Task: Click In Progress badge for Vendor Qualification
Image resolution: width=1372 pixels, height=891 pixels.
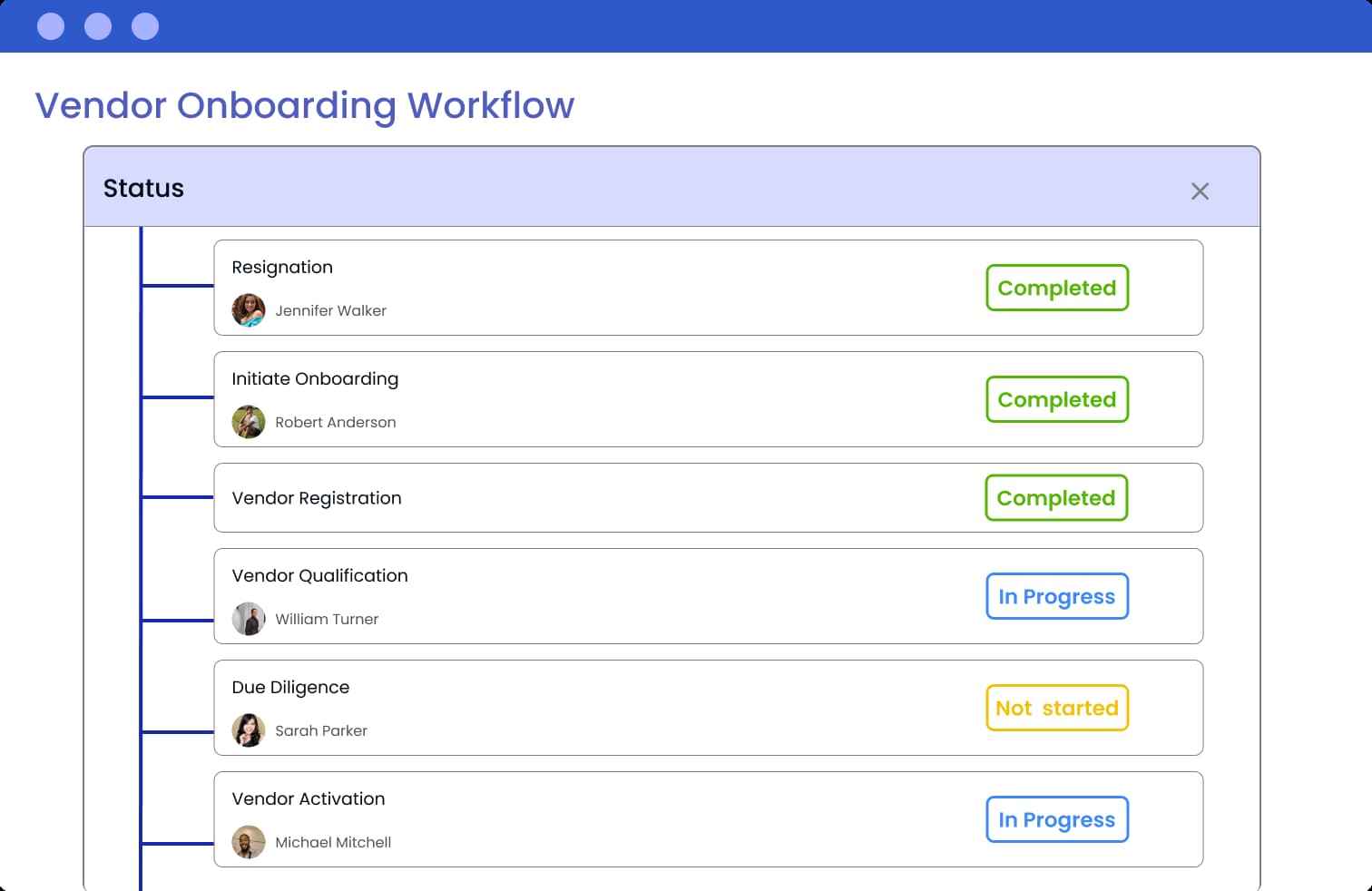Action: tap(1057, 596)
